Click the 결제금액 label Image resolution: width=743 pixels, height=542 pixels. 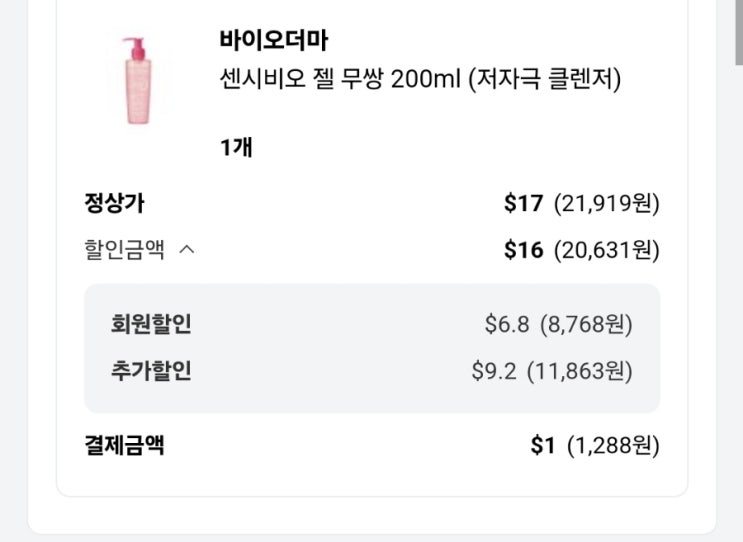pyautogui.click(x=124, y=445)
